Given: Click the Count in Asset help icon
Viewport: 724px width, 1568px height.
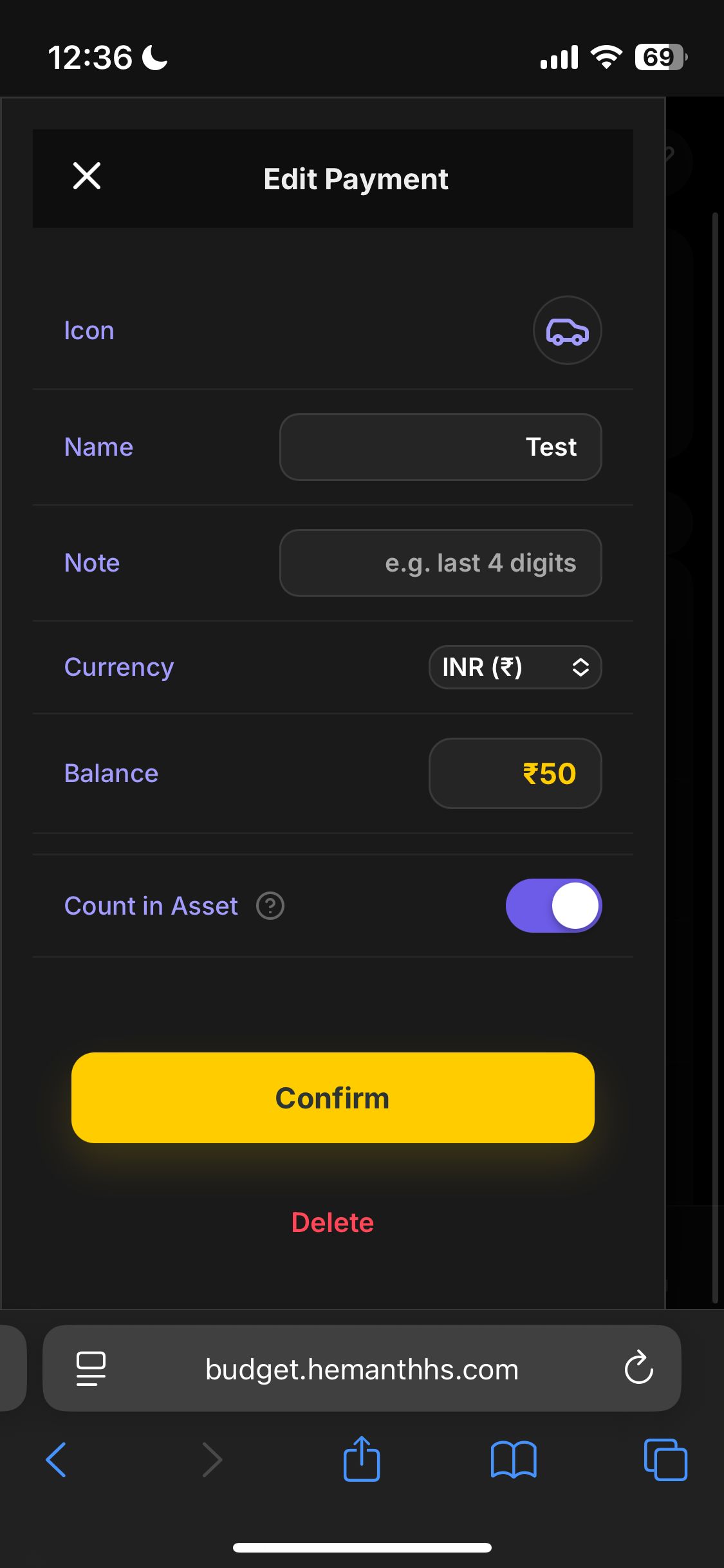Looking at the screenshot, I should click(270, 906).
